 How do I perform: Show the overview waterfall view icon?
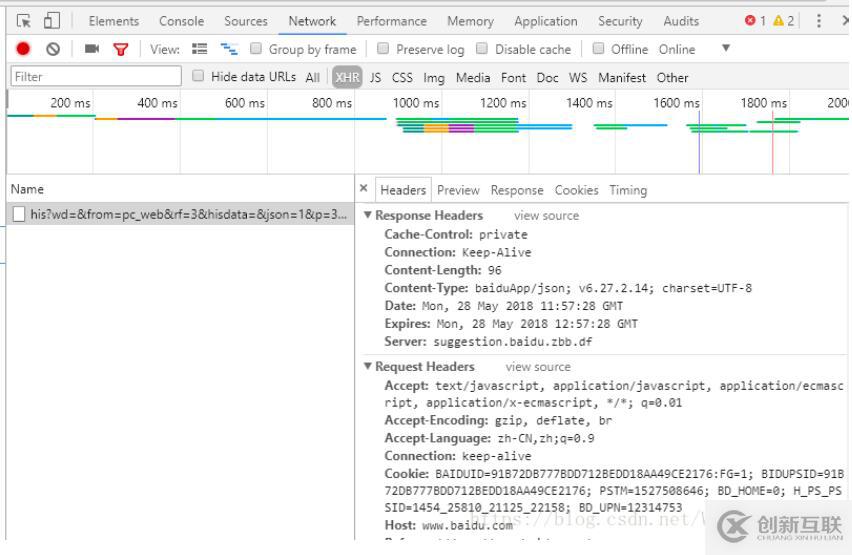click(229, 49)
